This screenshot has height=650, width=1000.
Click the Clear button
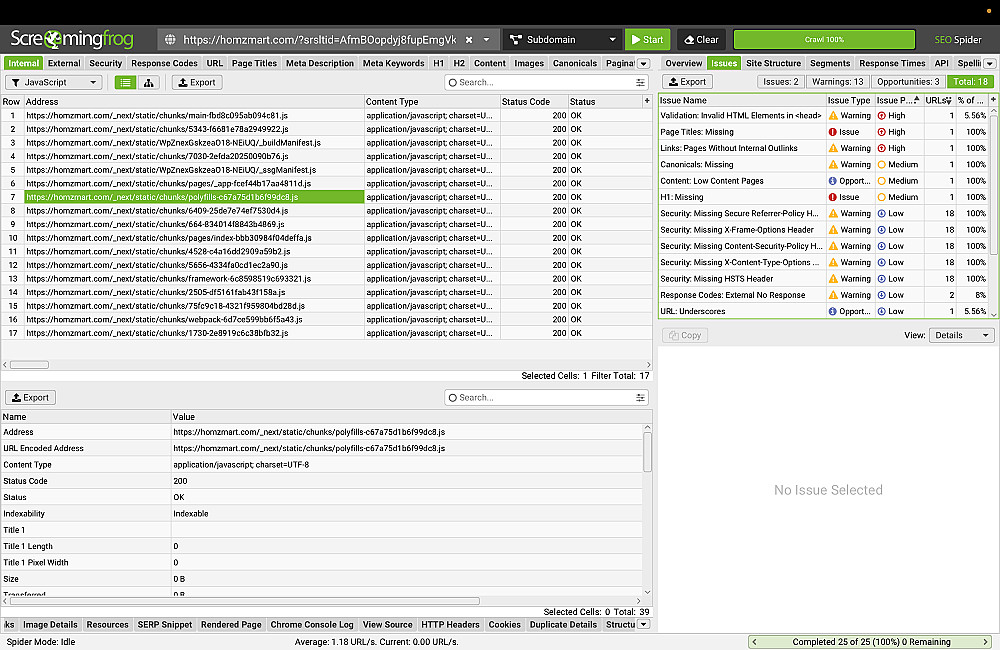pyautogui.click(x=702, y=40)
